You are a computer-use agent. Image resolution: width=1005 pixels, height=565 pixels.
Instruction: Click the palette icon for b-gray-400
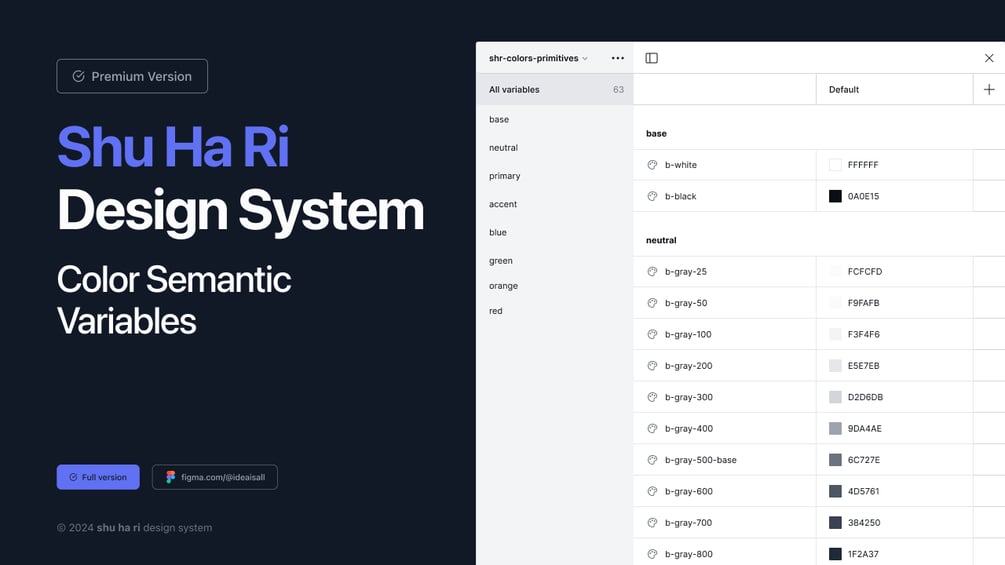tap(652, 429)
